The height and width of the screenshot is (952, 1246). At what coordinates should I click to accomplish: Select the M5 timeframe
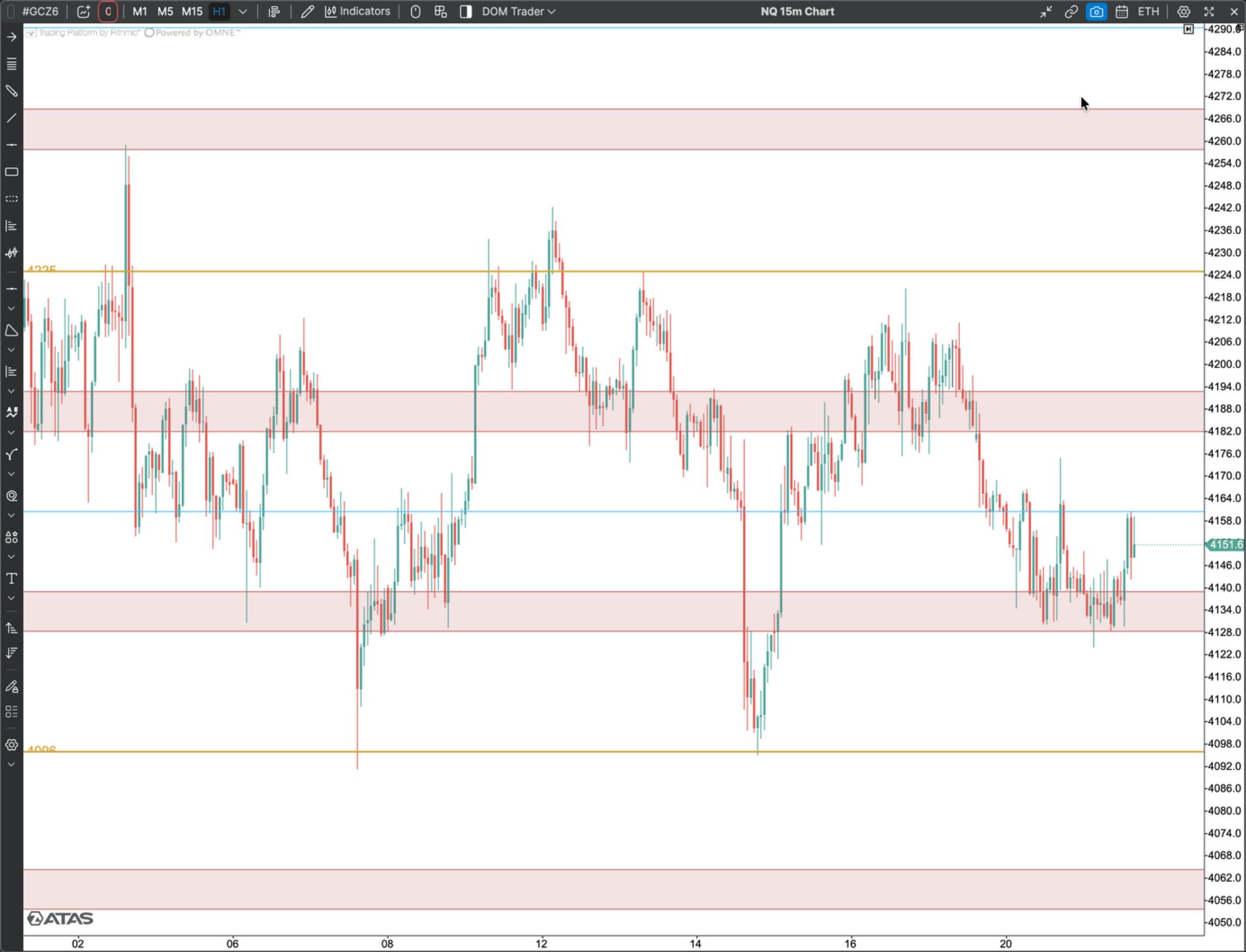[x=165, y=12]
